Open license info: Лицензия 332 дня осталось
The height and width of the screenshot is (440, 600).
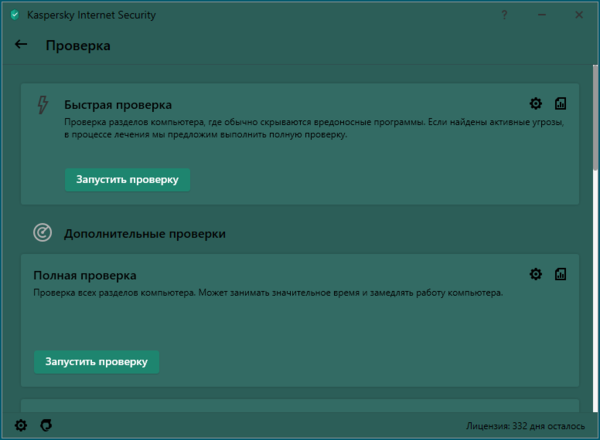pos(525,426)
